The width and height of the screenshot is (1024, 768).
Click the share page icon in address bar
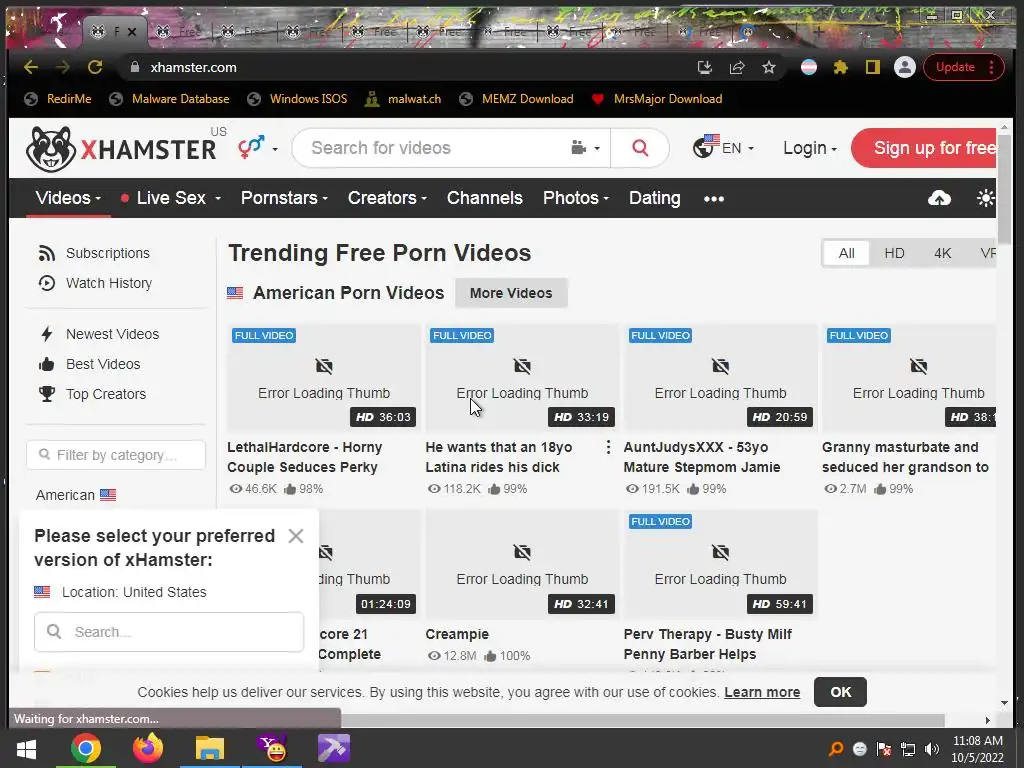tap(737, 67)
